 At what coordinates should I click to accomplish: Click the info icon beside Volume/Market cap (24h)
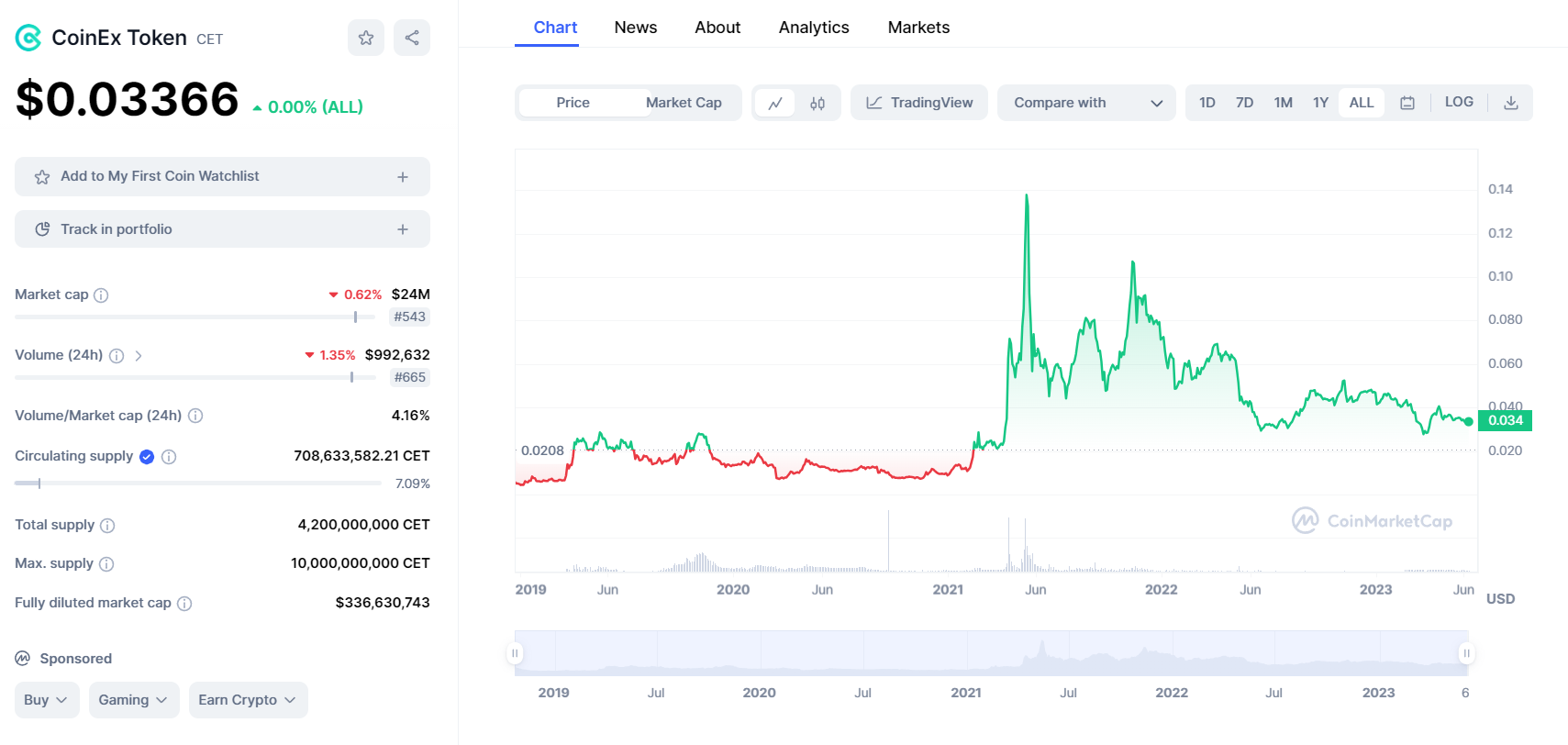point(195,416)
